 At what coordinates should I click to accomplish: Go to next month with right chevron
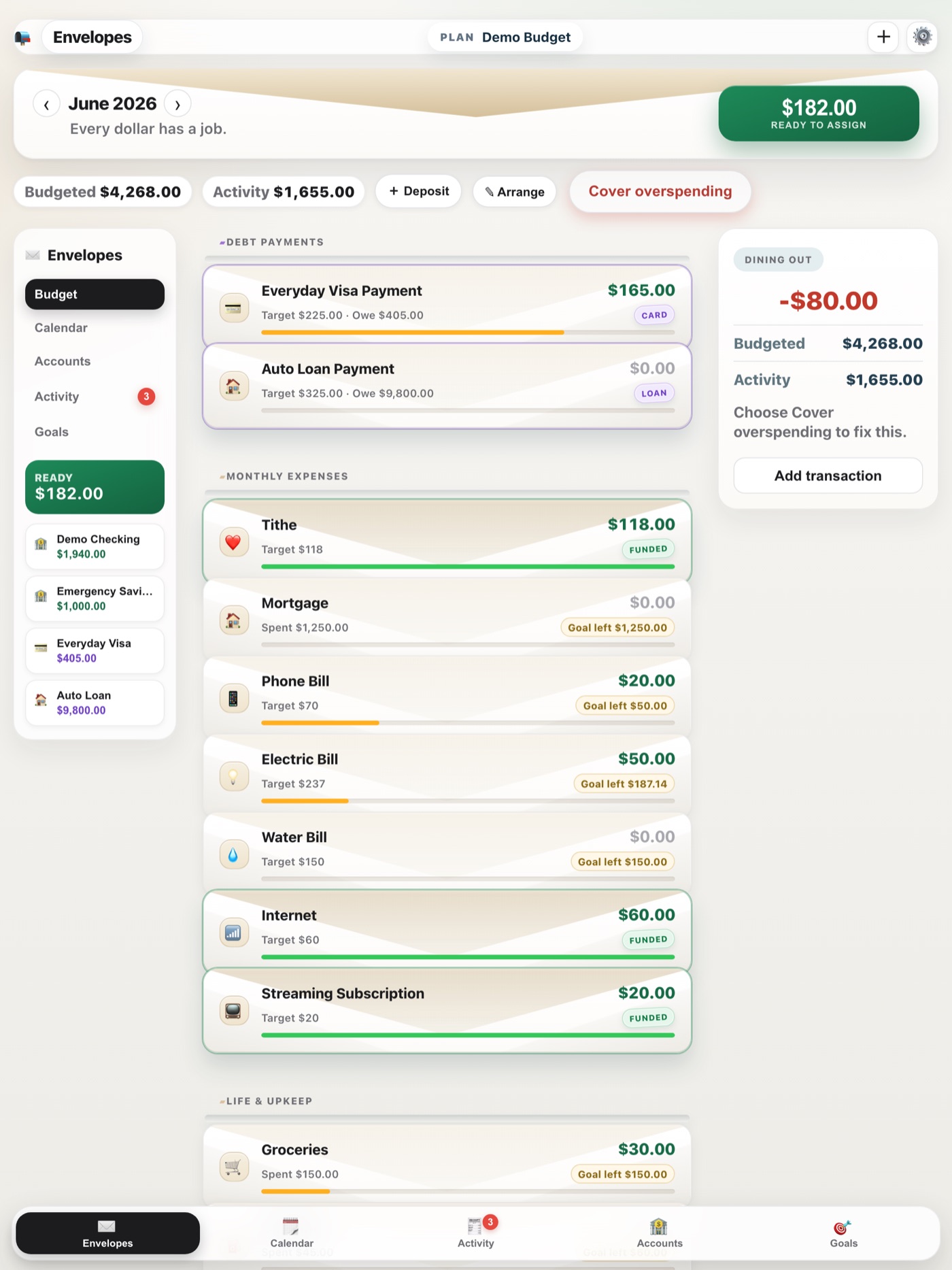coord(177,104)
